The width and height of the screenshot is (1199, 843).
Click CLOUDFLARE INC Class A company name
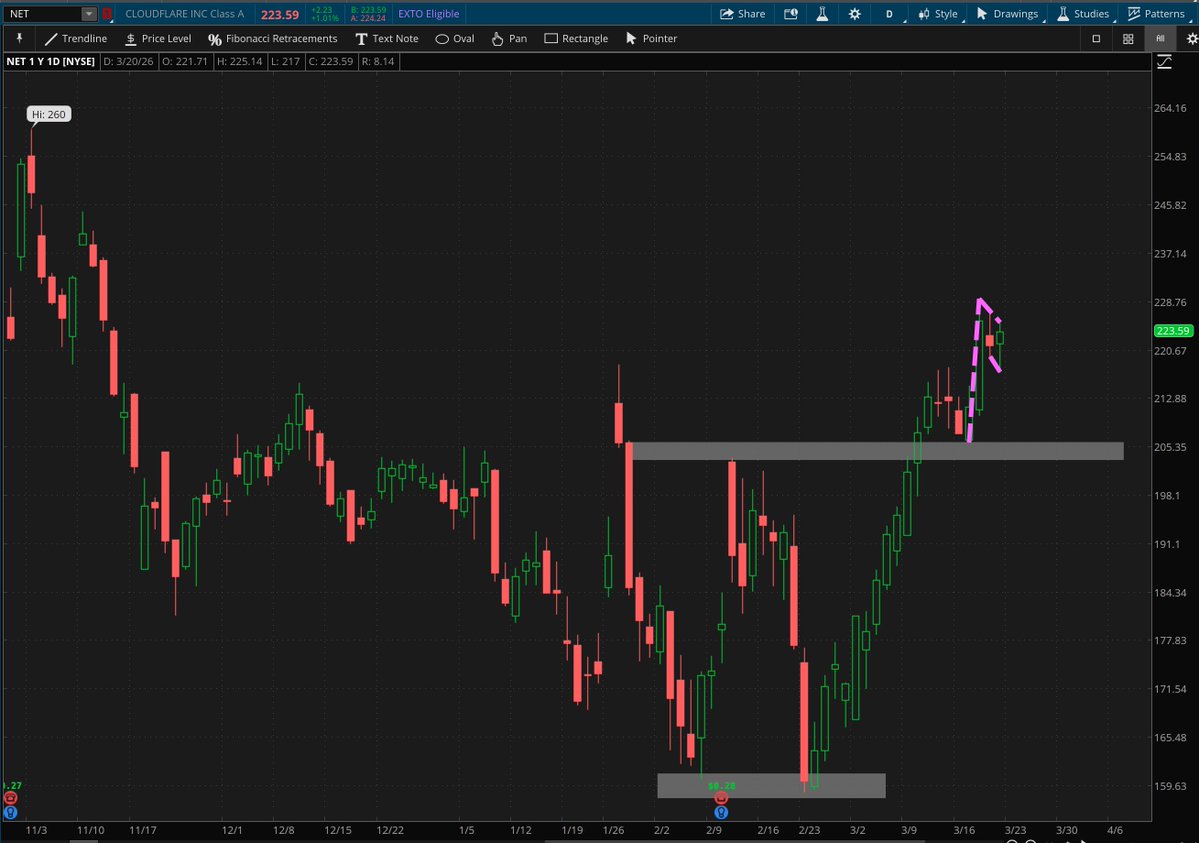(184, 14)
